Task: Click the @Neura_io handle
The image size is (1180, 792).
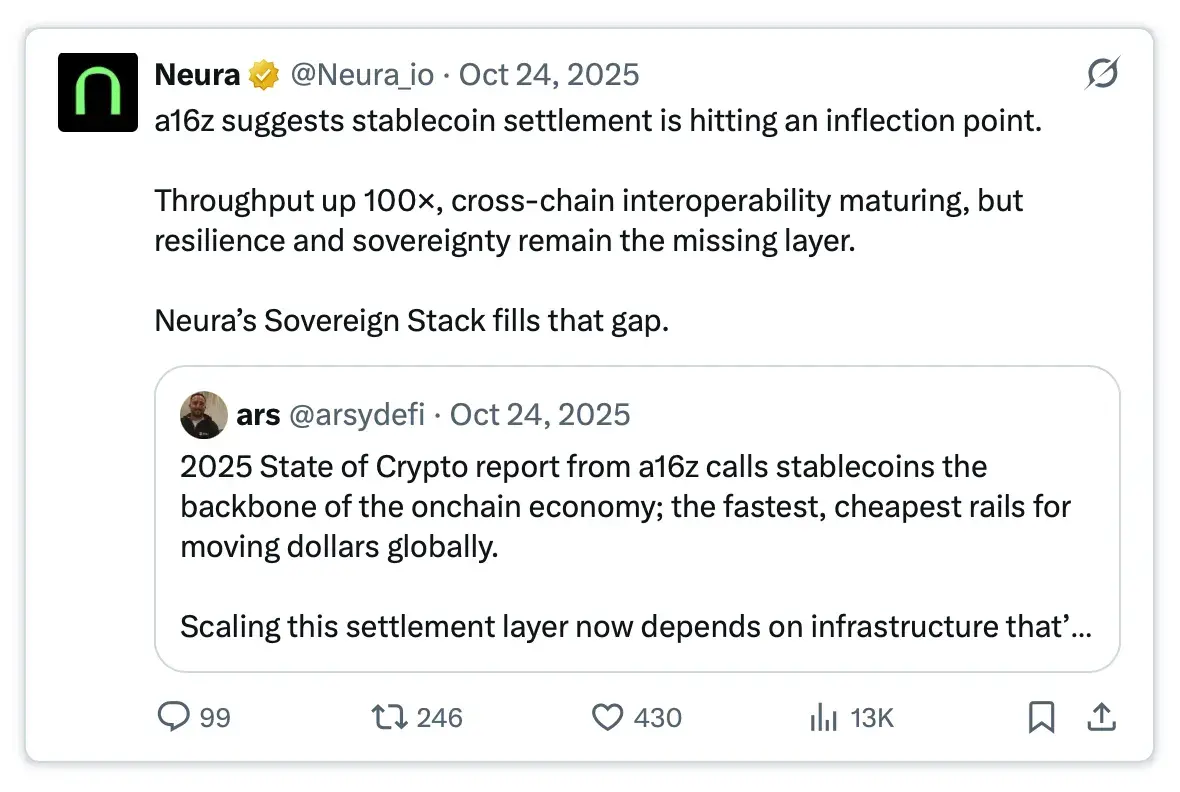Action: tap(363, 74)
